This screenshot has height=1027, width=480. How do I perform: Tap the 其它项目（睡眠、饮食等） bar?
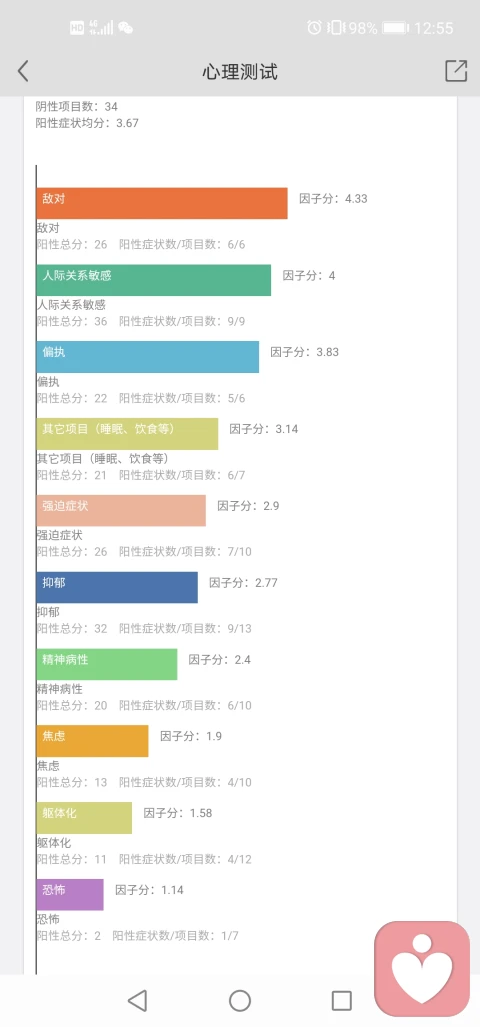click(127, 434)
